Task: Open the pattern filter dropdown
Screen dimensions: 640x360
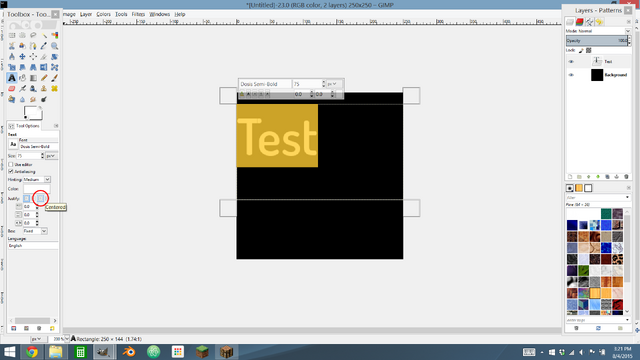Action: 627,198
